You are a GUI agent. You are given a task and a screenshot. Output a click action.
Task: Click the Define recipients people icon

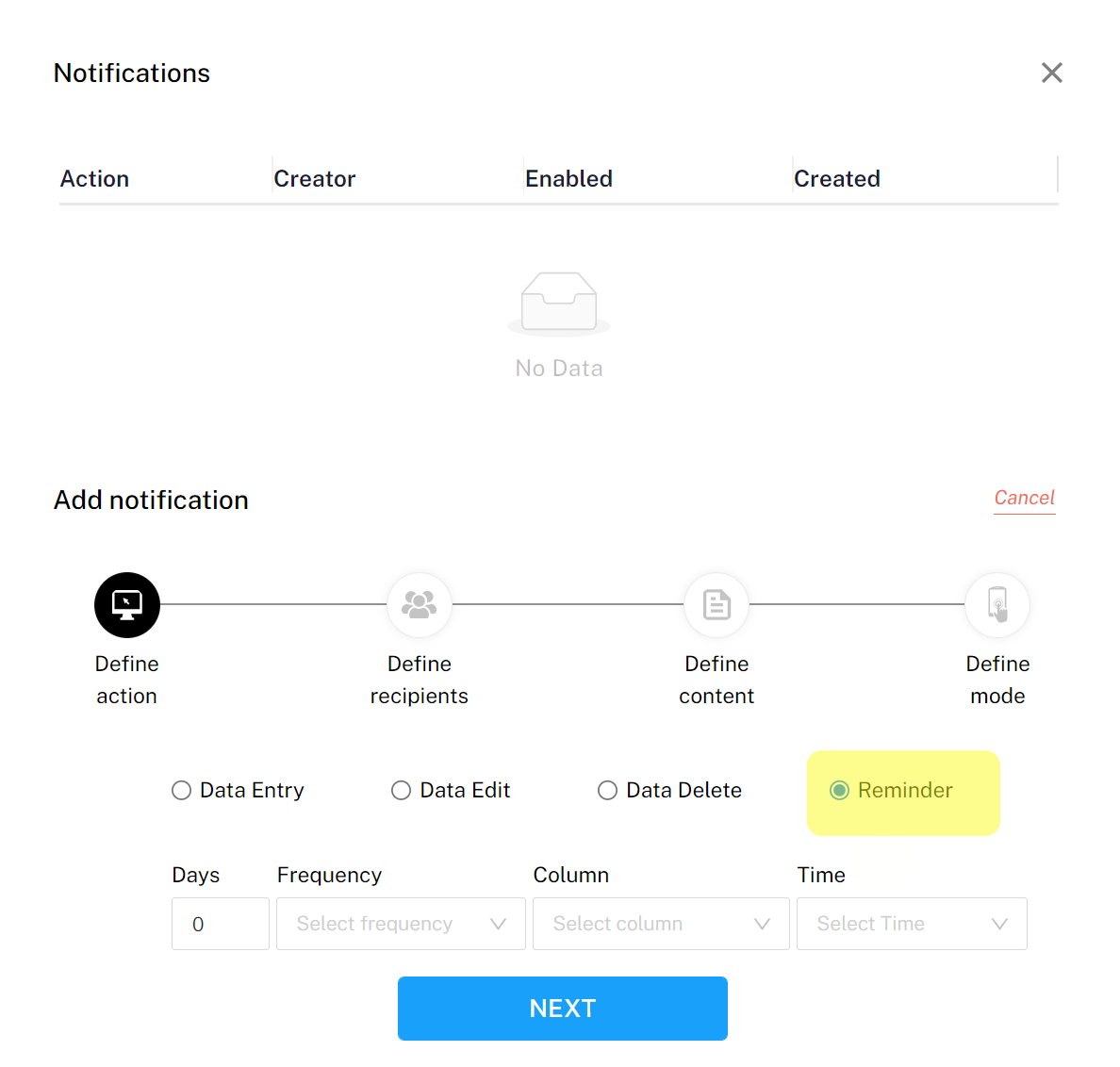point(420,605)
